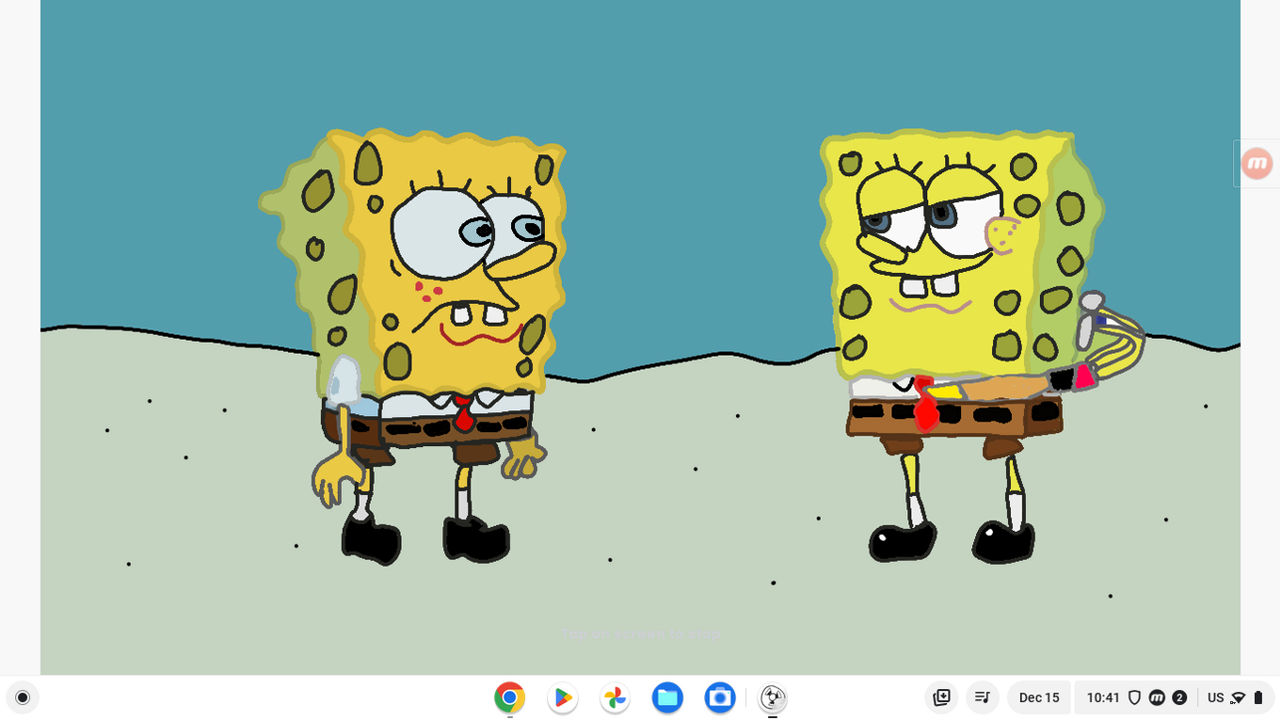
Task: Open the ChromeOS launcher button
Action: point(22,697)
